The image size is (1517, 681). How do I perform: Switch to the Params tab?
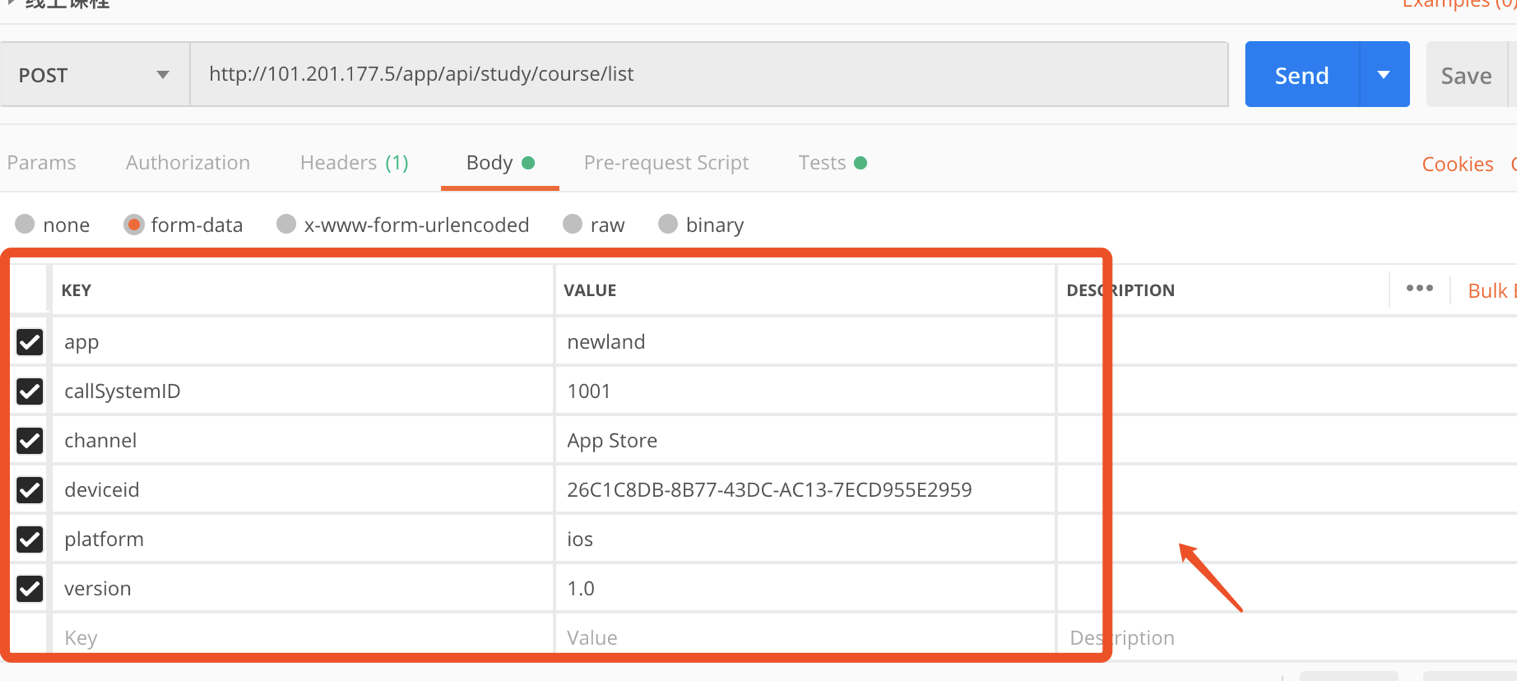tap(42, 163)
